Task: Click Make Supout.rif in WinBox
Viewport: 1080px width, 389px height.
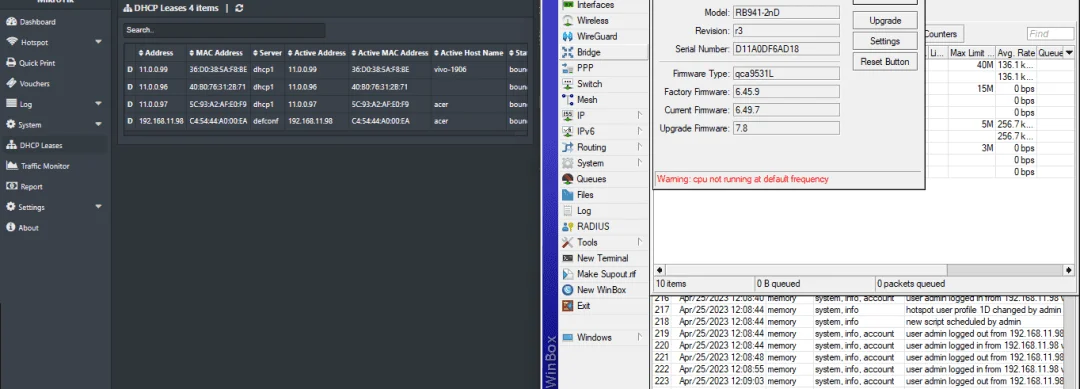Action: click(606, 274)
